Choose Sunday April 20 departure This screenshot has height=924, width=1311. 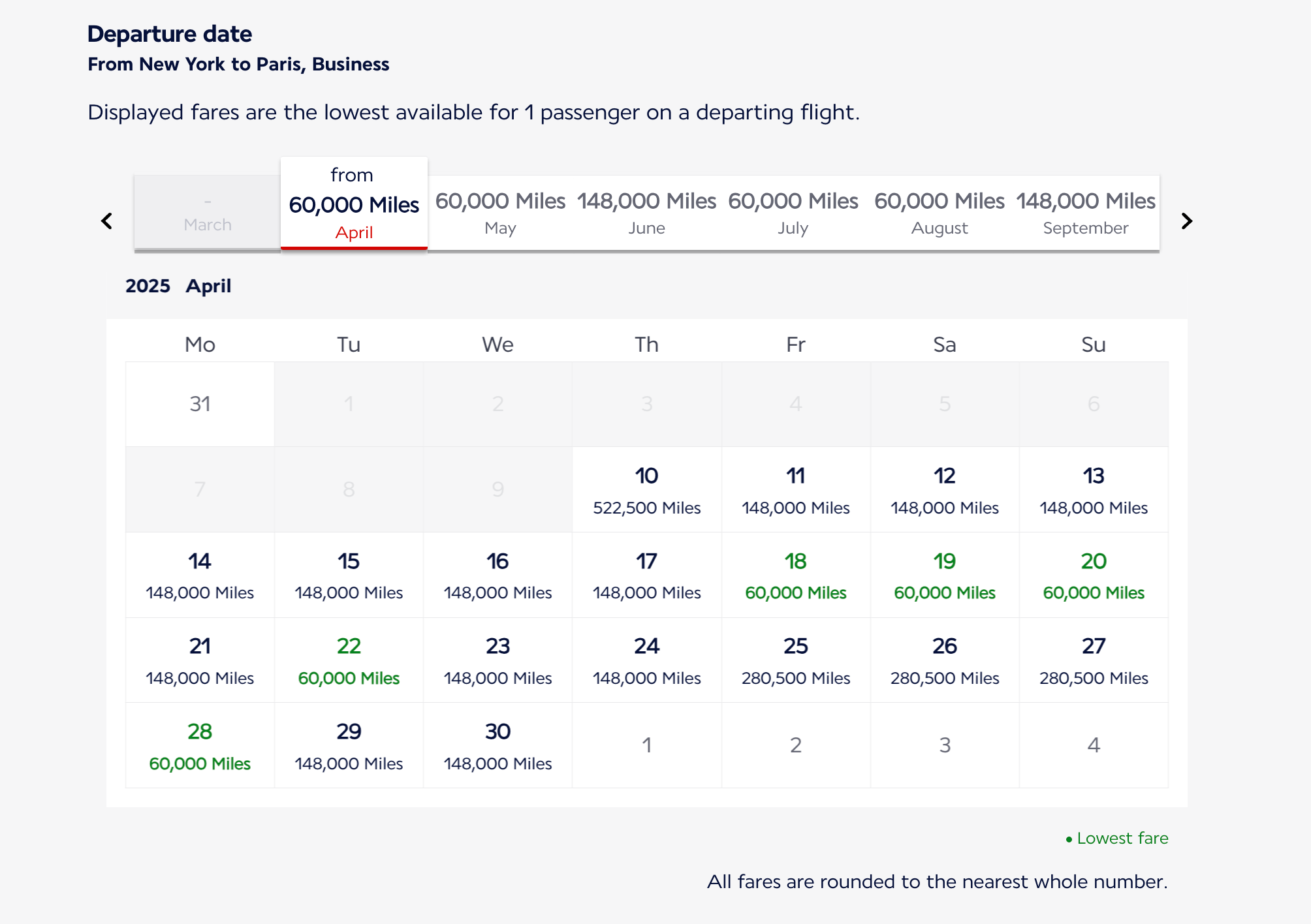(x=1094, y=576)
